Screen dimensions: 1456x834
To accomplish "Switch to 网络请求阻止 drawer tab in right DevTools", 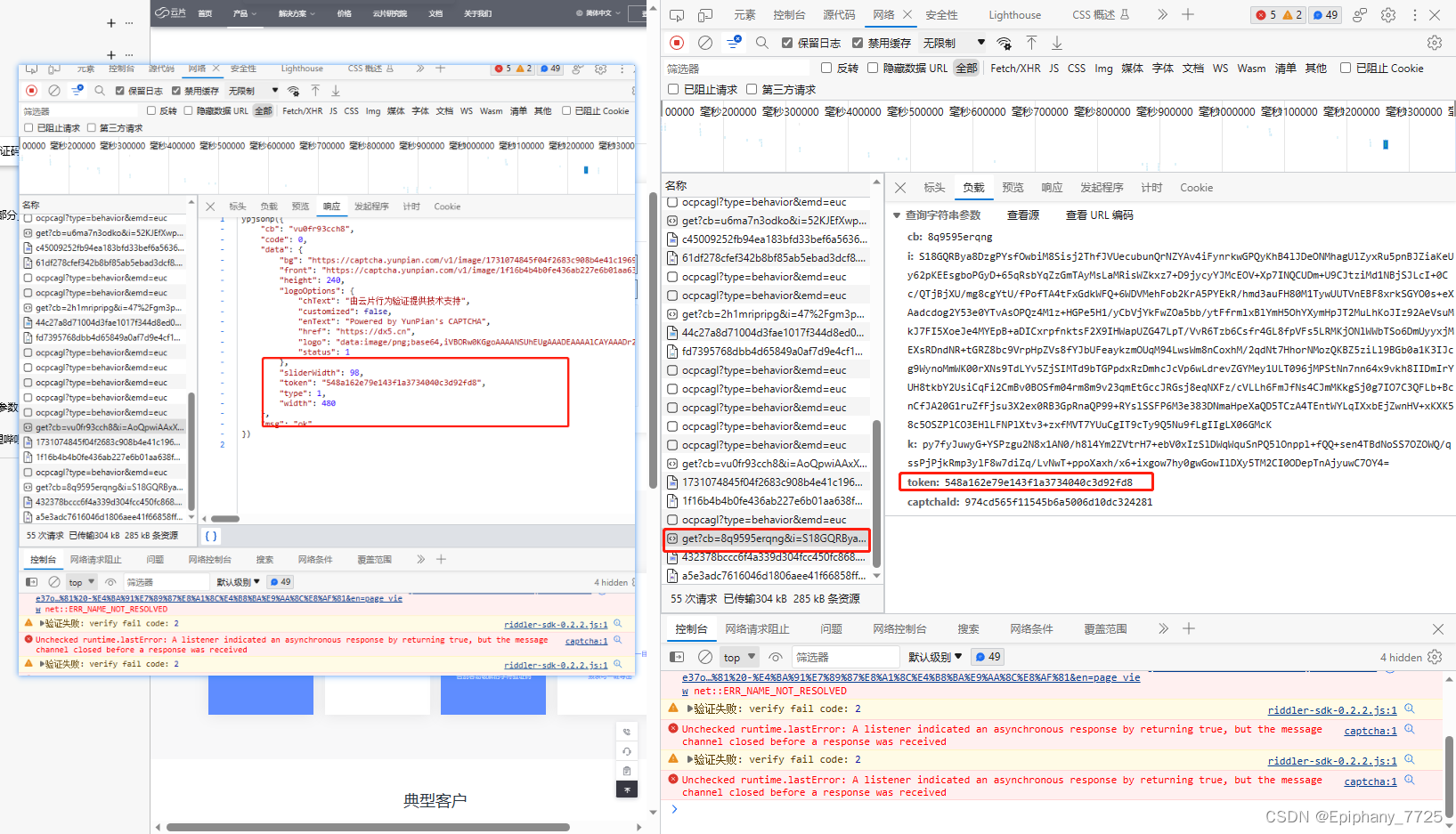I will 757,629.
